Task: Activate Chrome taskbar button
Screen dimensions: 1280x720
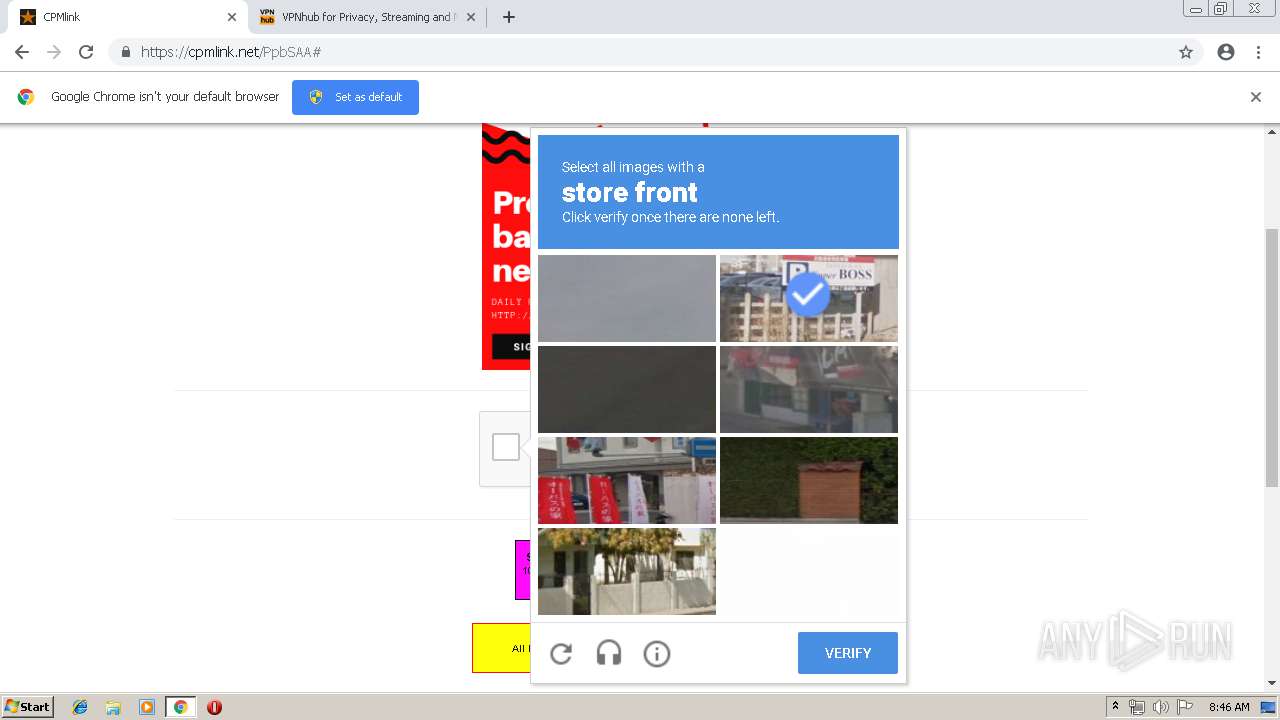Action: (180, 707)
